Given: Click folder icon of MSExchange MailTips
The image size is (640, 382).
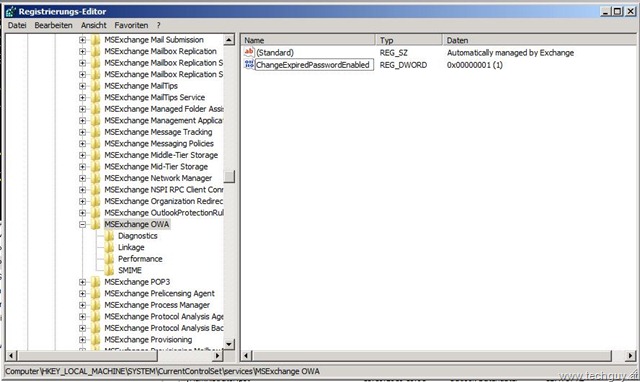Looking at the screenshot, I should click(x=96, y=86).
